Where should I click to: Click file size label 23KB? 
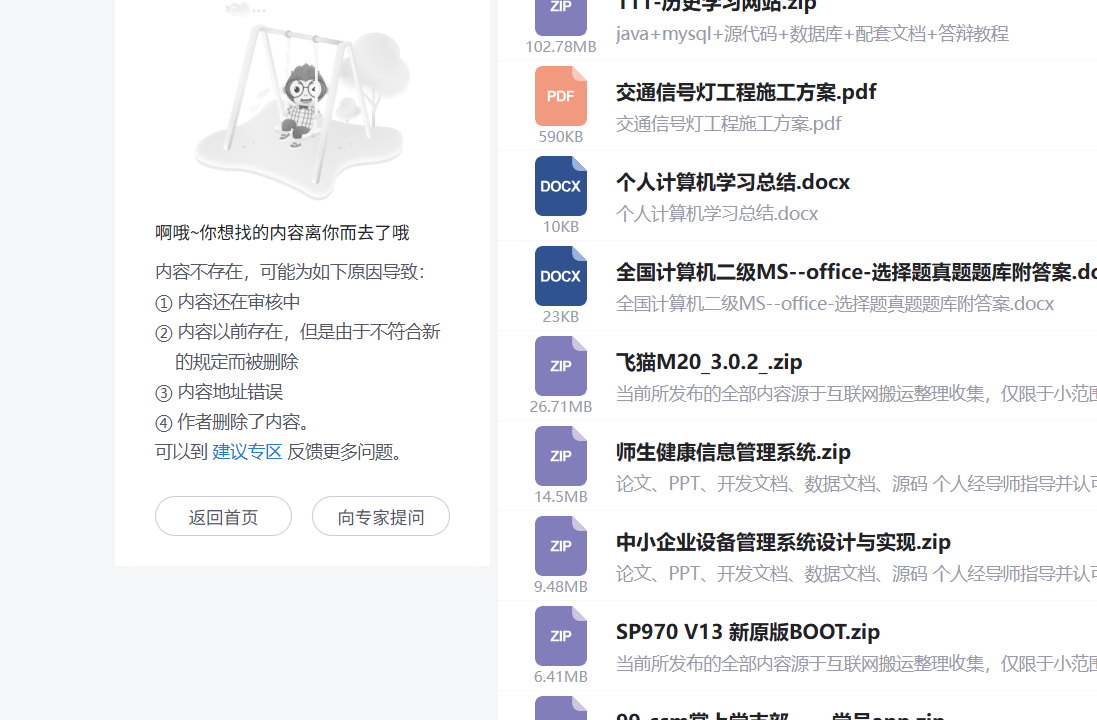(560, 316)
